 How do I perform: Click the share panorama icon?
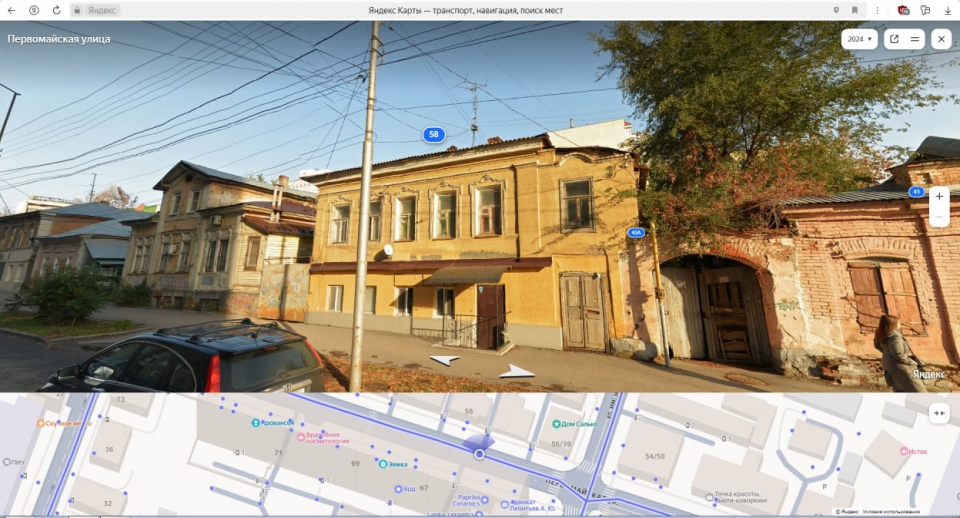[894, 39]
